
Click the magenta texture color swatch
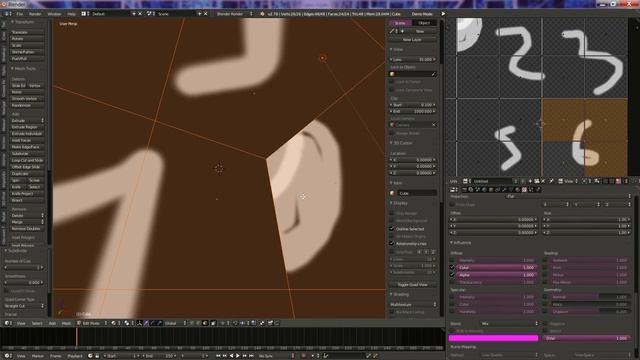(x=493, y=338)
